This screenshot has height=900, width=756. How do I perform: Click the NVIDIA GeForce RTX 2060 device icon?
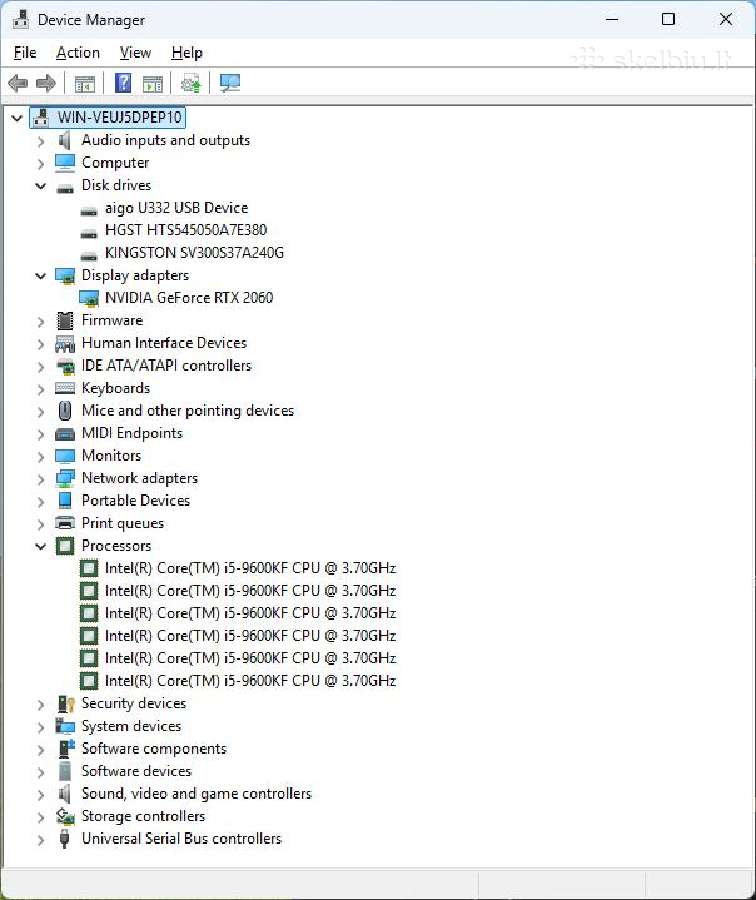click(88, 298)
